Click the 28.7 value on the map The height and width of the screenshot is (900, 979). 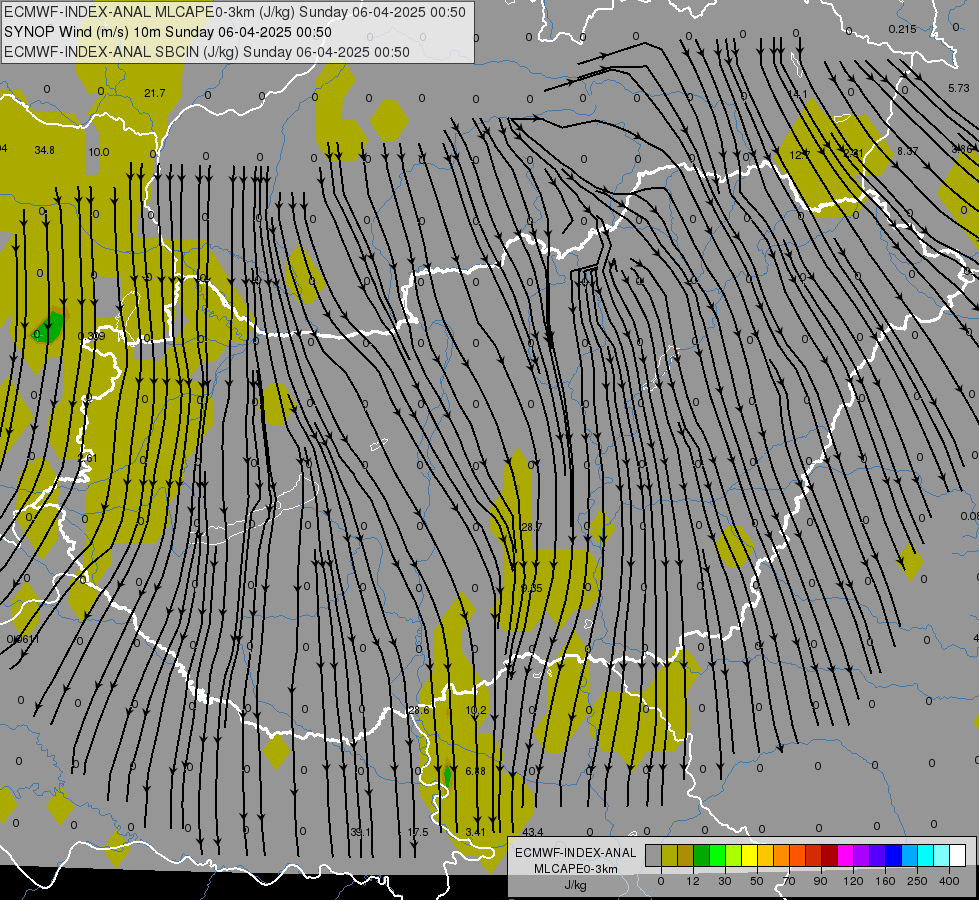click(x=531, y=527)
